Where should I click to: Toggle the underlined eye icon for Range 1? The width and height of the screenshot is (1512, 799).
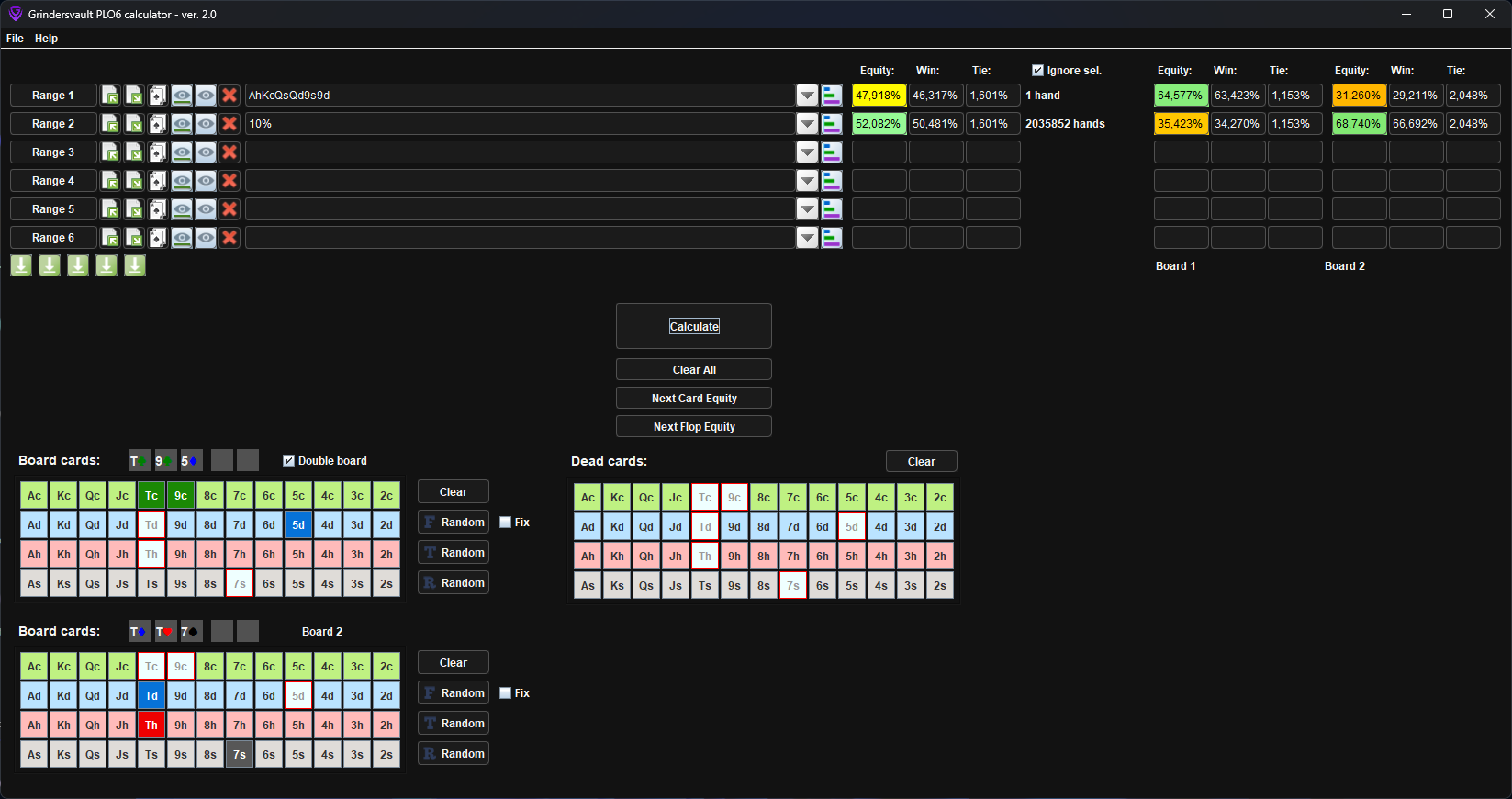182,96
